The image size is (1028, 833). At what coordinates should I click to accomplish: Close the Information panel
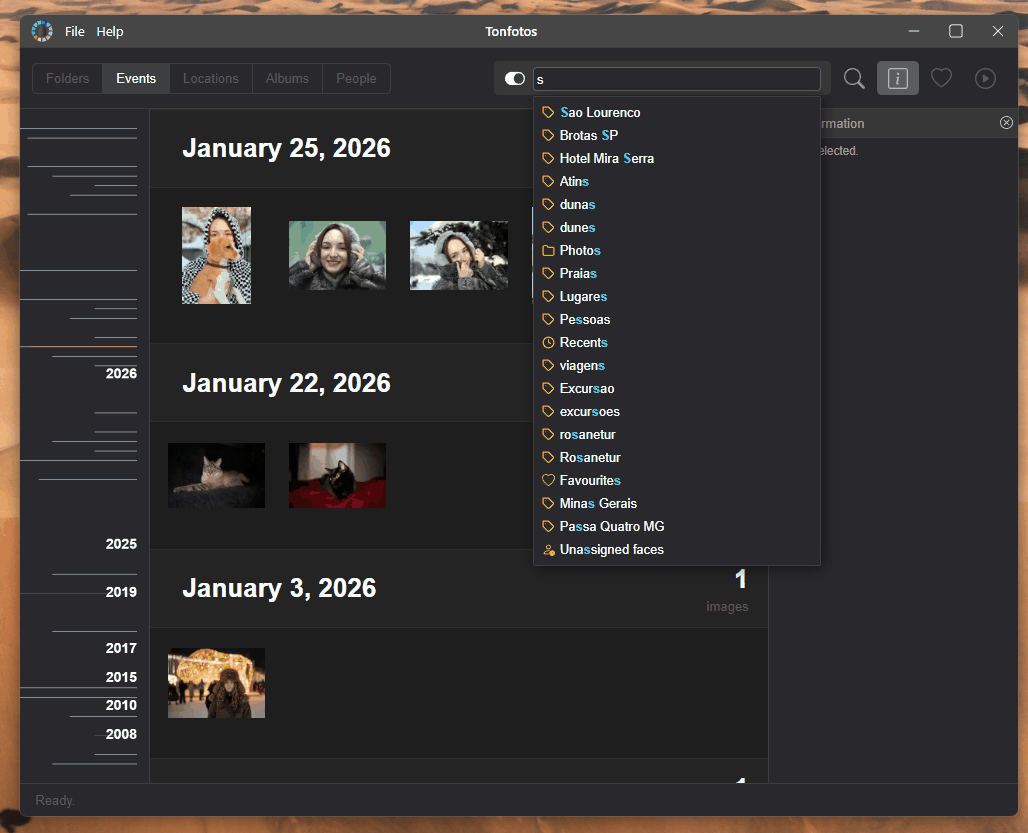click(x=1006, y=123)
